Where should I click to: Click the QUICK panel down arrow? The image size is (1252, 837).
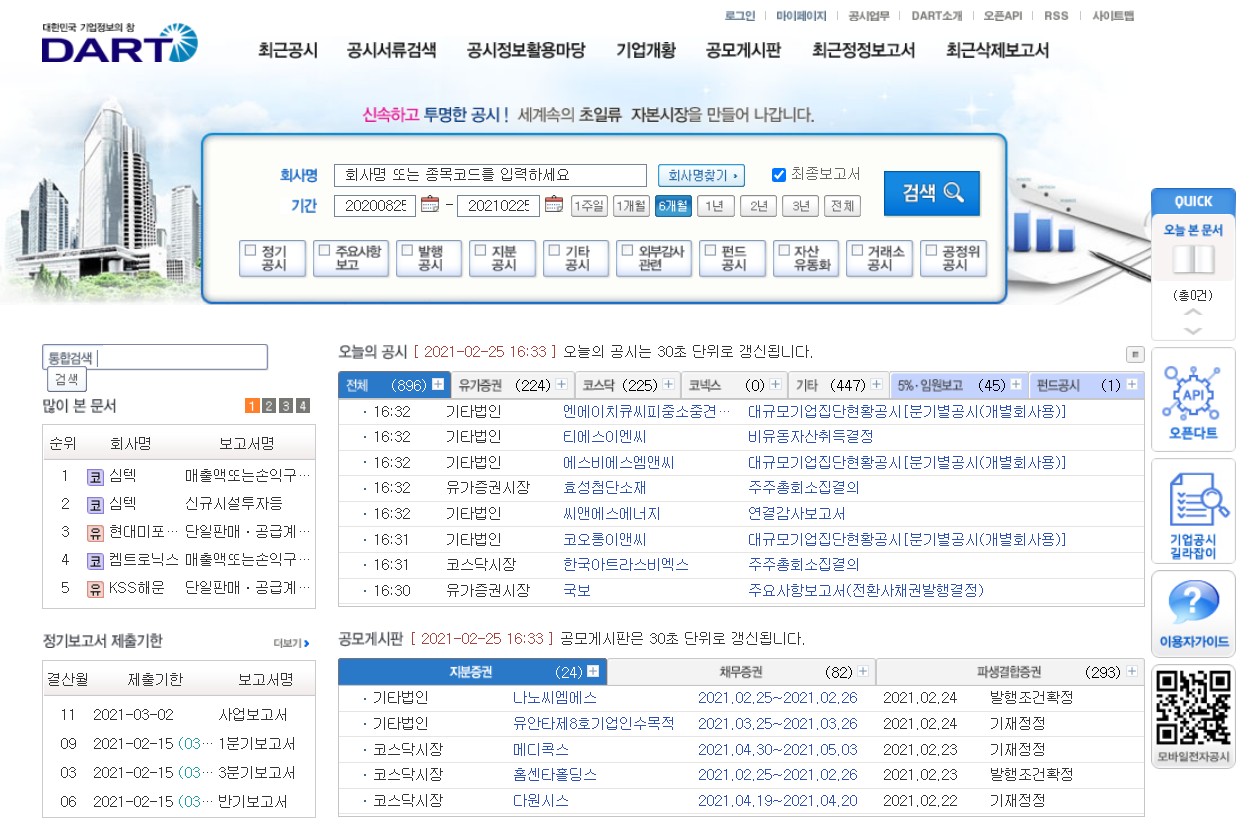tap(1193, 331)
